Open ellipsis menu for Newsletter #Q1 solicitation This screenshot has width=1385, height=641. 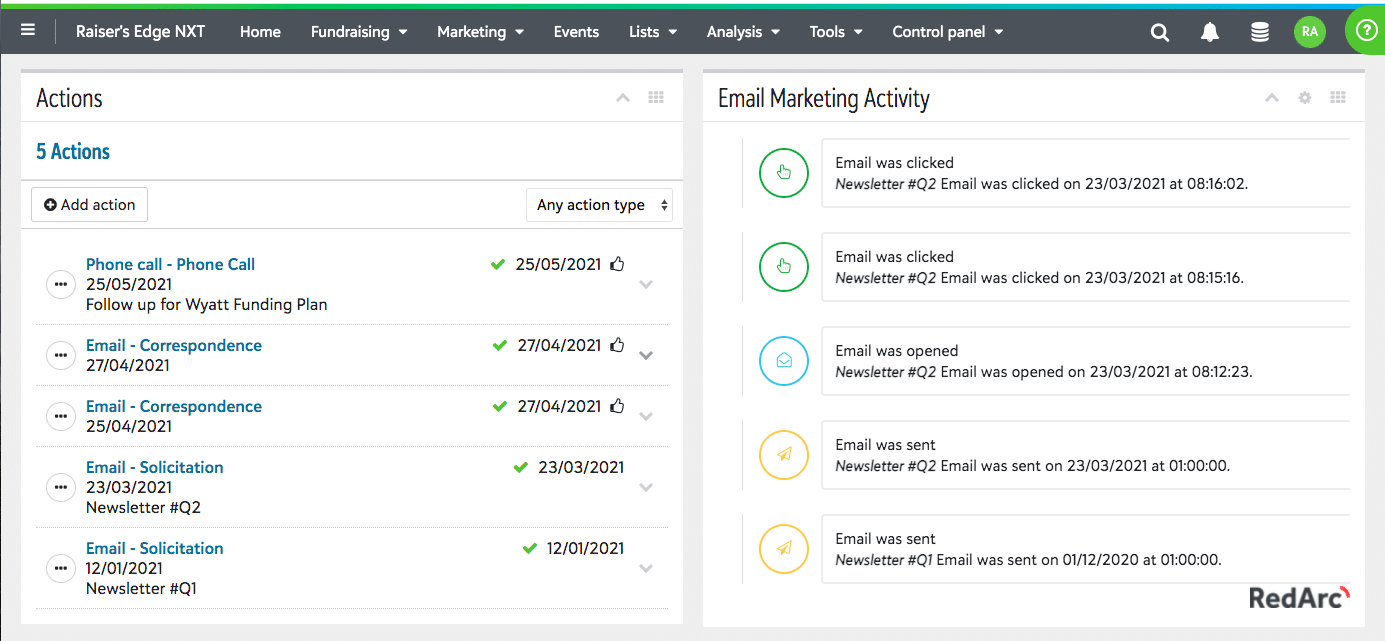pos(61,568)
